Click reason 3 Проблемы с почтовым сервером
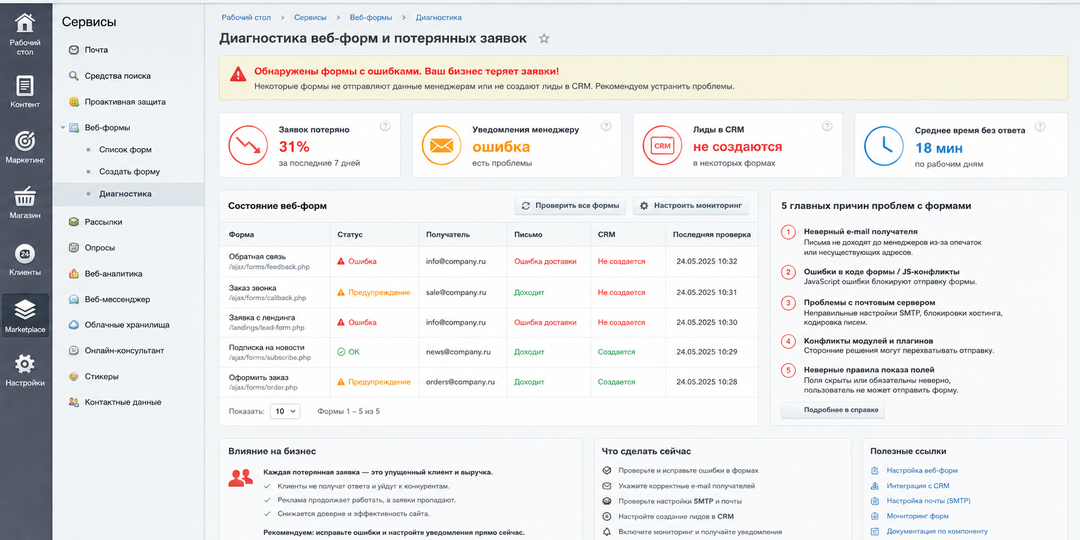 870,302
